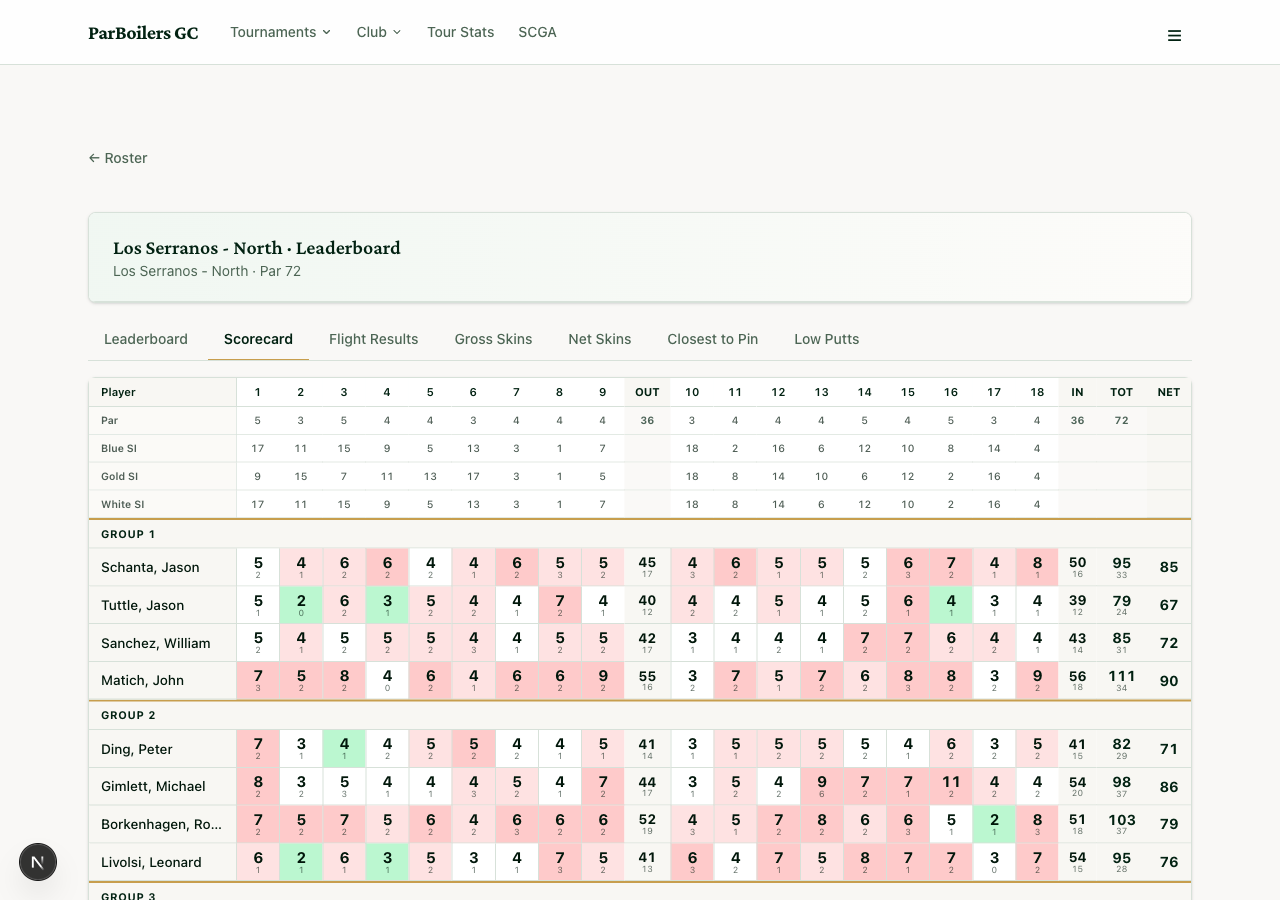Open the Low Putts tab

827,339
